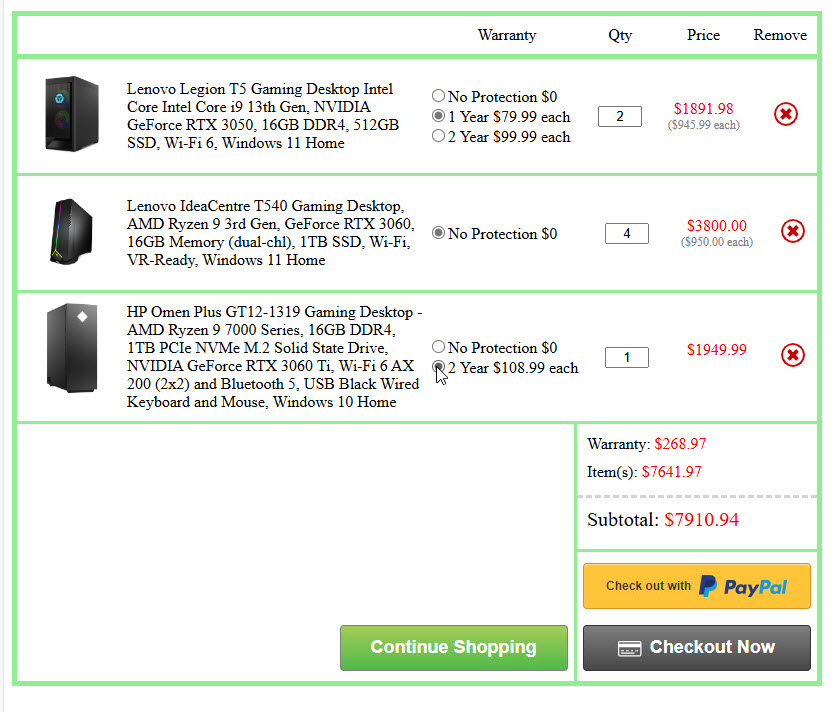Remove the Lenovo IdeaCentre T540 from cart
840x712 pixels.
point(792,232)
